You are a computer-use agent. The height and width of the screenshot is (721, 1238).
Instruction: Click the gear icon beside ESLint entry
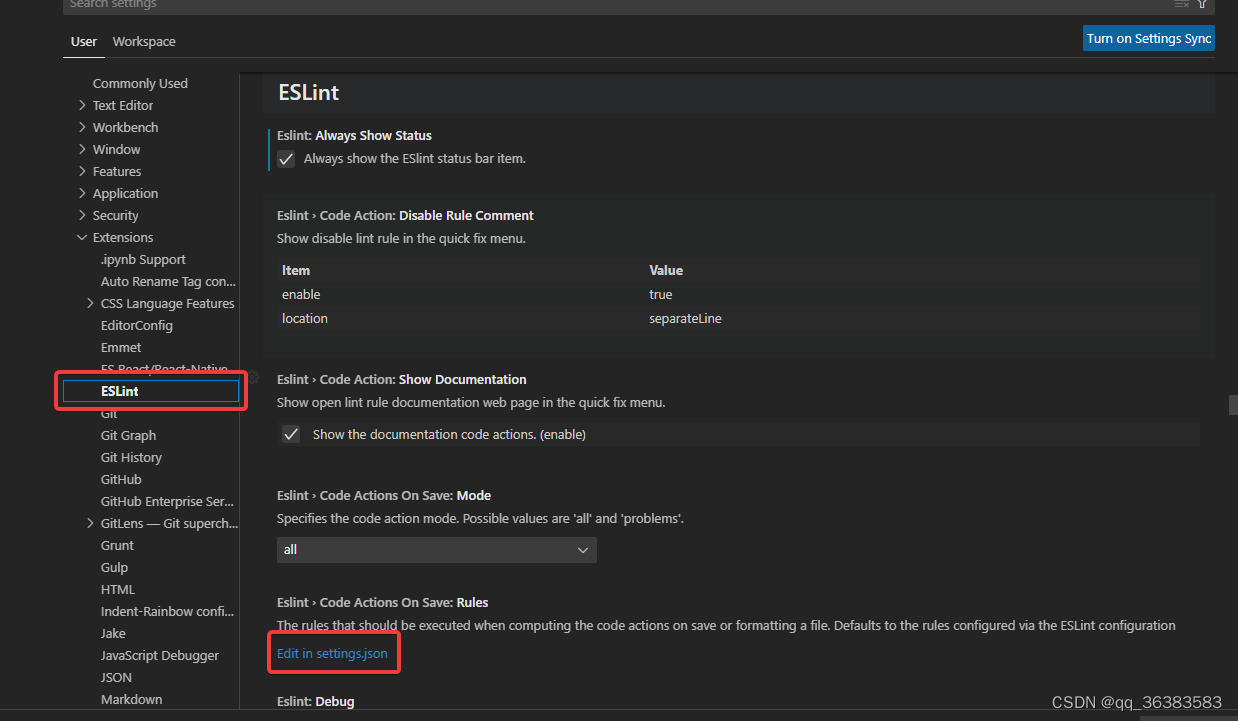254,378
